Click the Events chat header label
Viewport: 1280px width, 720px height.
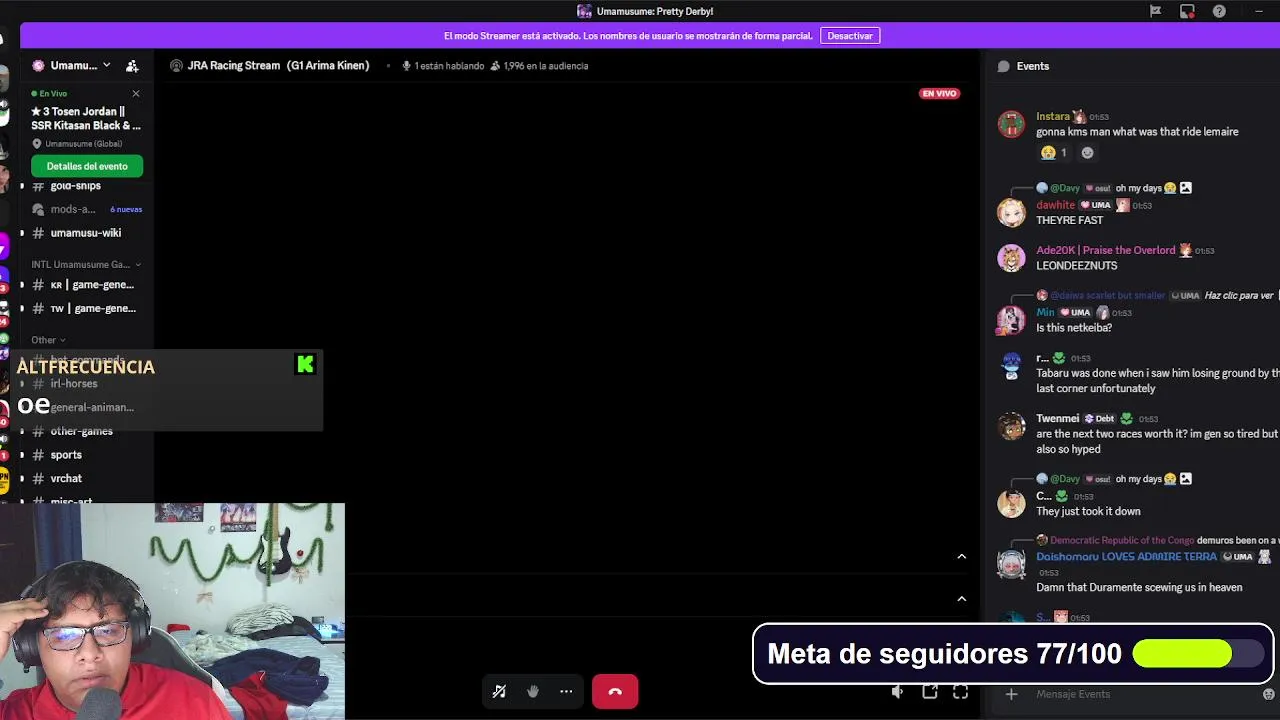point(1033,66)
